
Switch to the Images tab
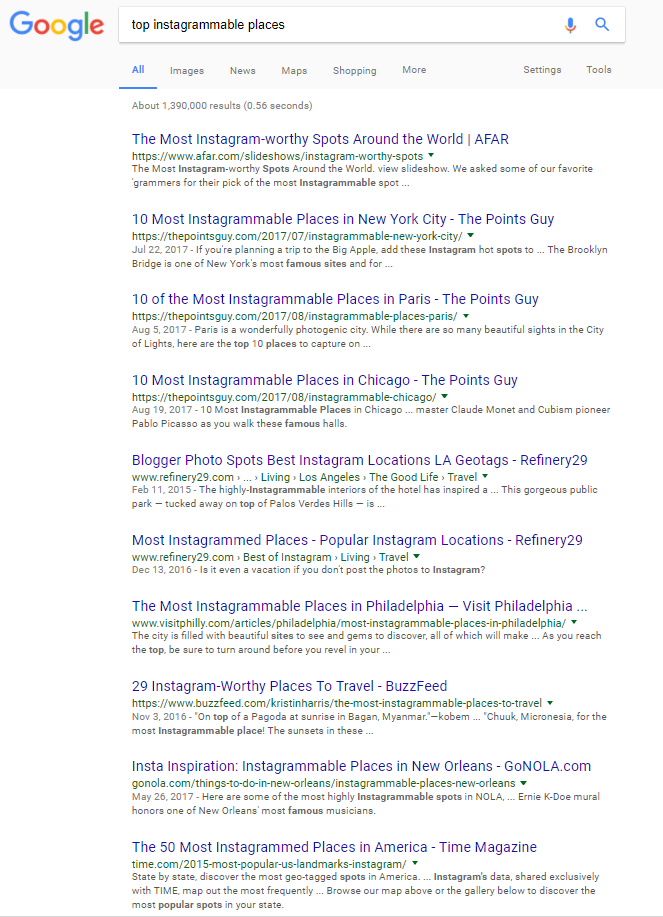[187, 70]
